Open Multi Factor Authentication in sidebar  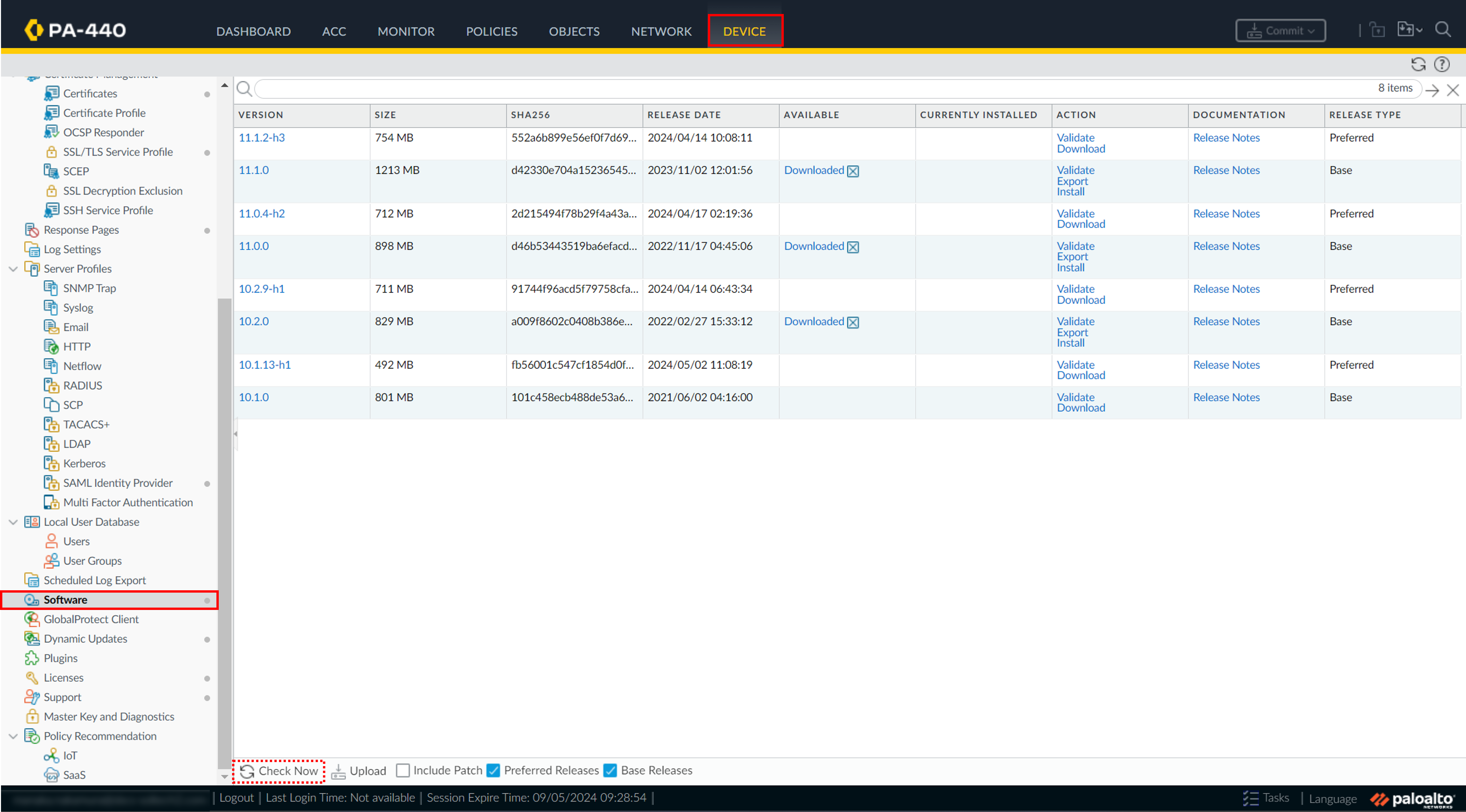pos(128,502)
